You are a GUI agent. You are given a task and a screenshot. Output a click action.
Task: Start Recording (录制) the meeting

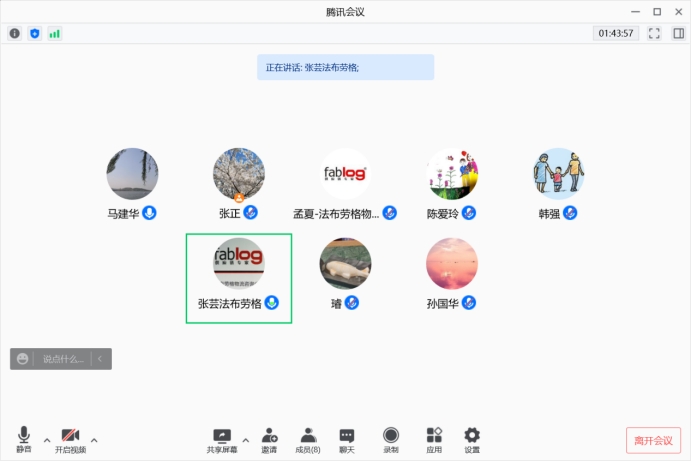tap(391, 439)
